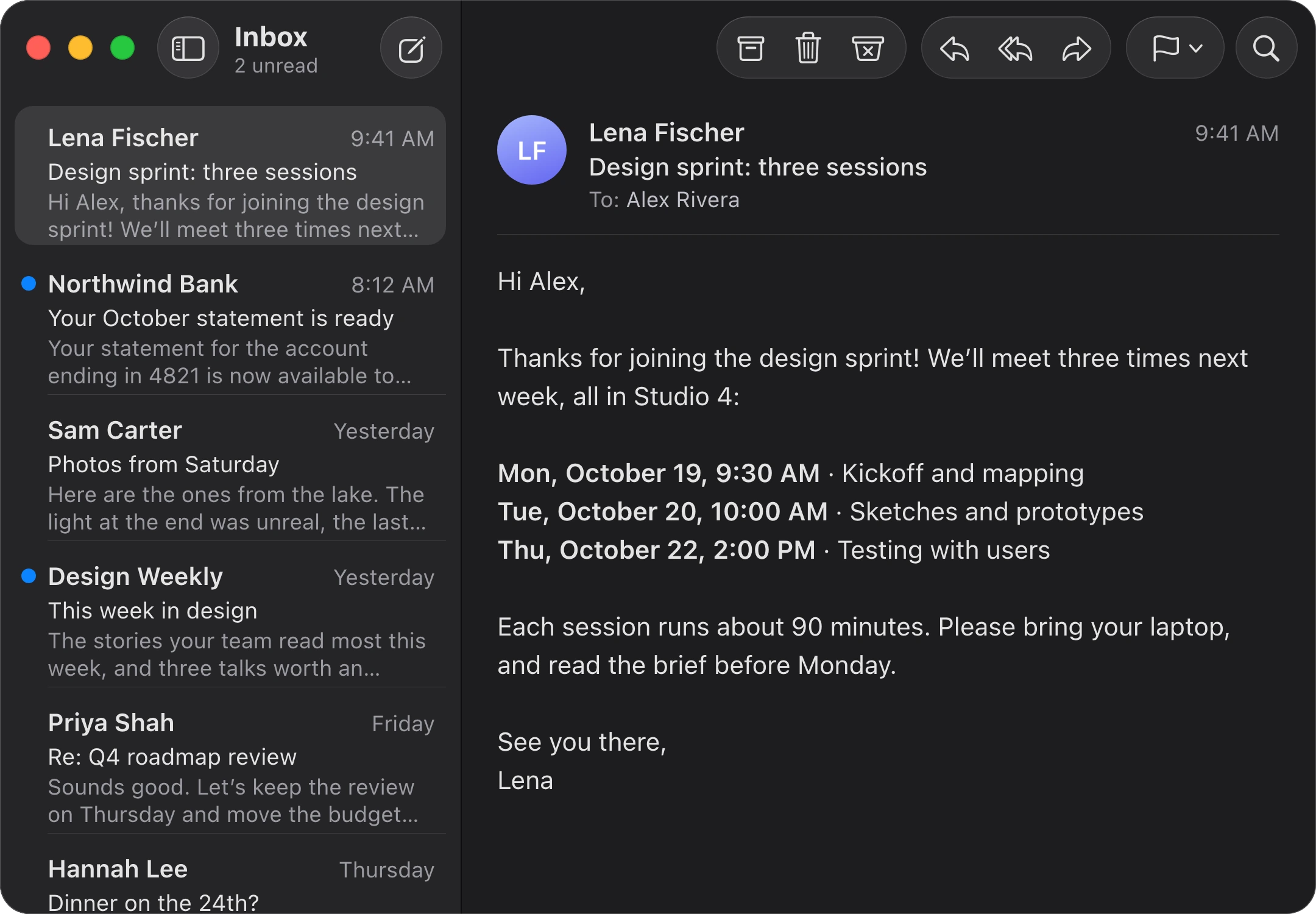Click the date Mon, October 19, 9:30 AM

(659, 473)
